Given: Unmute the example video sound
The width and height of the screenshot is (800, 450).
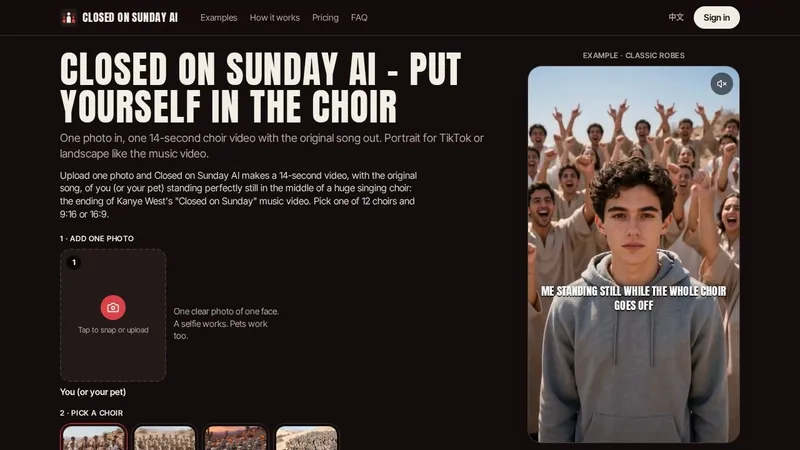Looking at the screenshot, I should coord(721,84).
